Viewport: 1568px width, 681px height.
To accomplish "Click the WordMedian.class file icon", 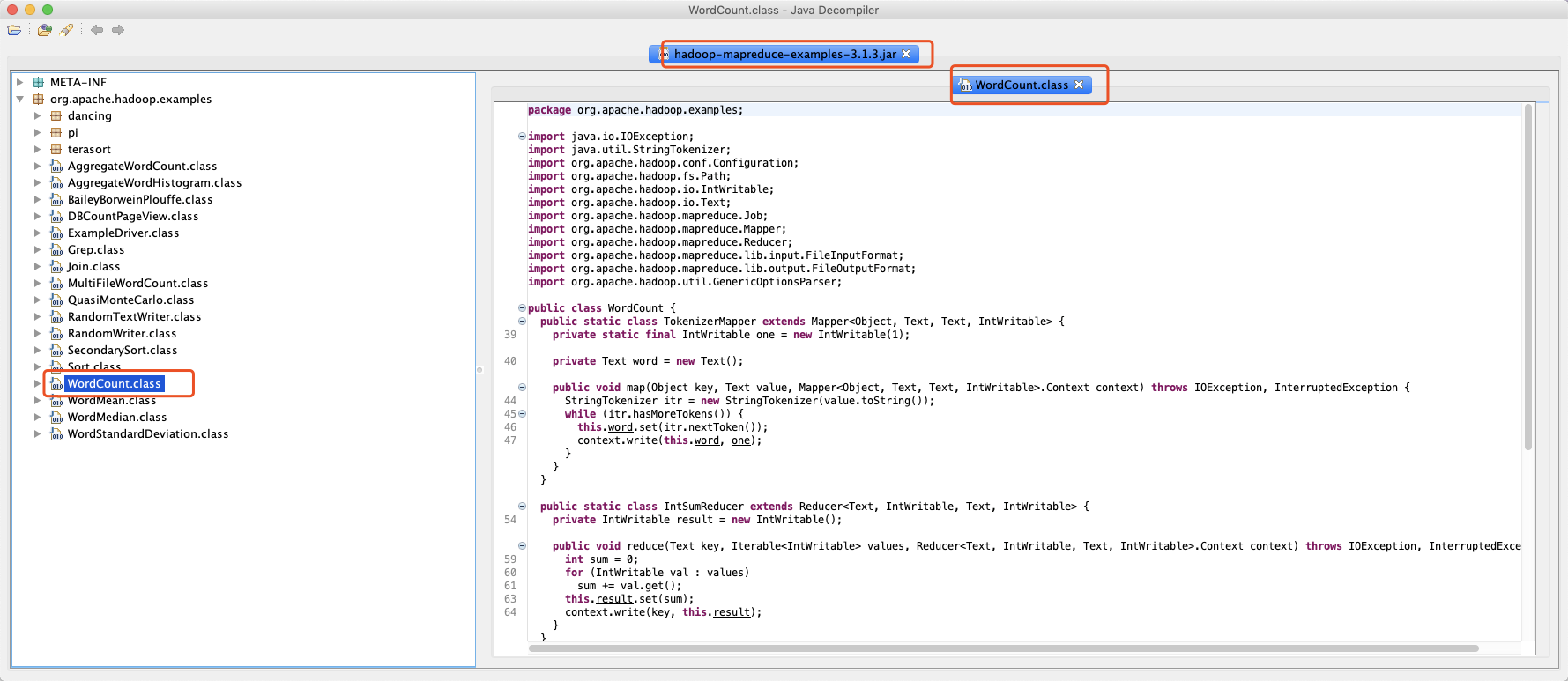I will click(56, 417).
